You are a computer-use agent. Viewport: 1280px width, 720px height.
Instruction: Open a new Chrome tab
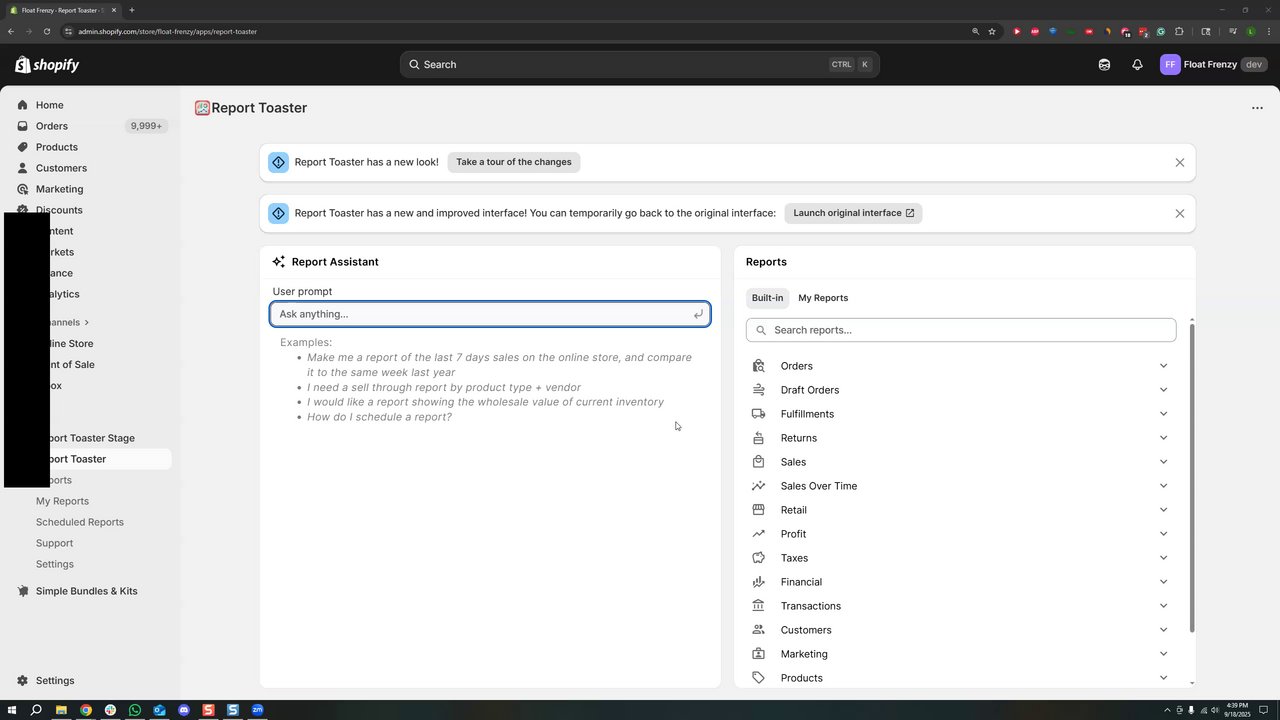(x=131, y=10)
